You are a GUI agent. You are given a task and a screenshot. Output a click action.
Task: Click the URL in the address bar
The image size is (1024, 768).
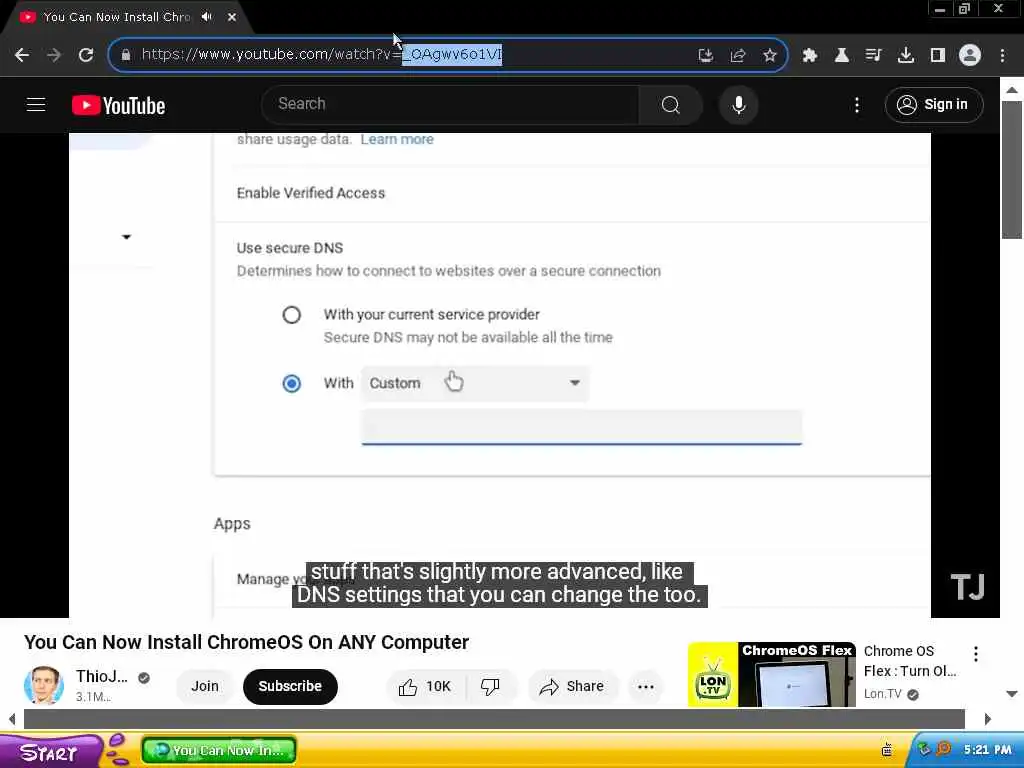coord(322,55)
